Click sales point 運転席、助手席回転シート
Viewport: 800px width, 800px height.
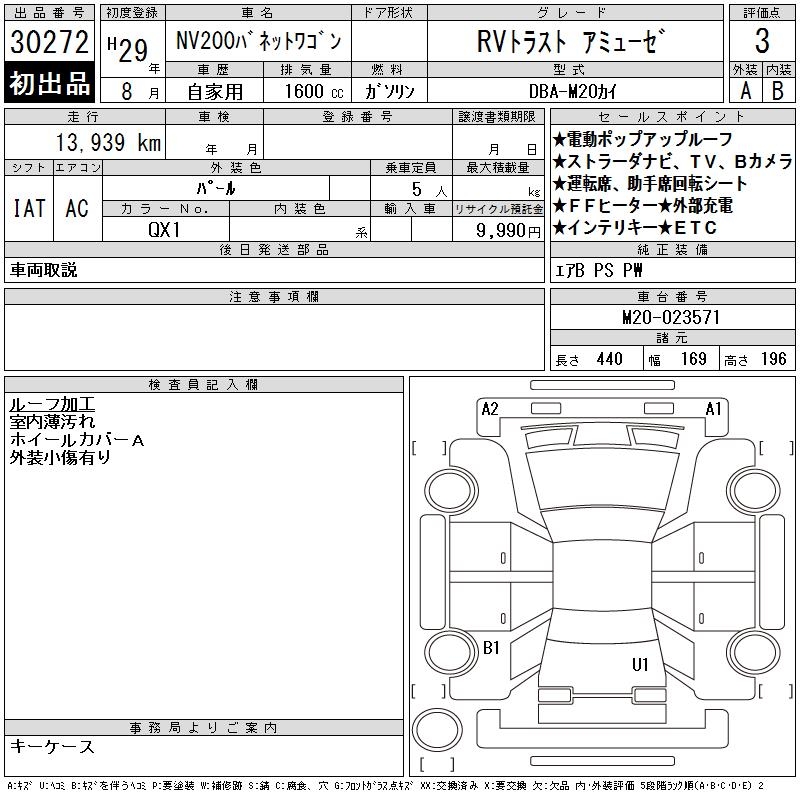pyautogui.click(x=650, y=183)
